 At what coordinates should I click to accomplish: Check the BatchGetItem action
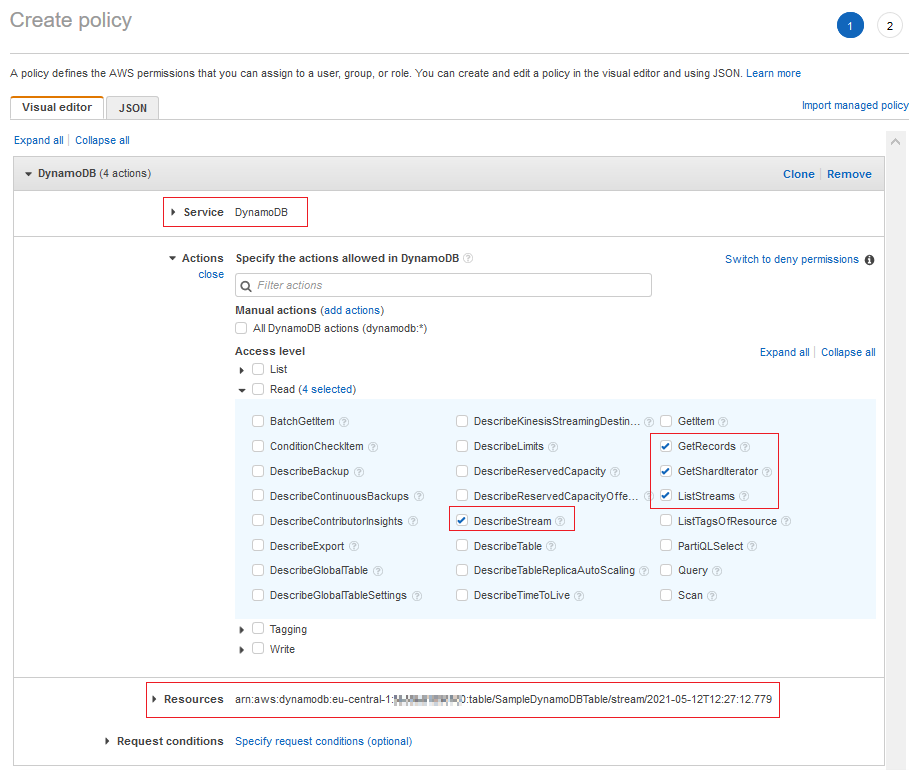click(258, 421)
